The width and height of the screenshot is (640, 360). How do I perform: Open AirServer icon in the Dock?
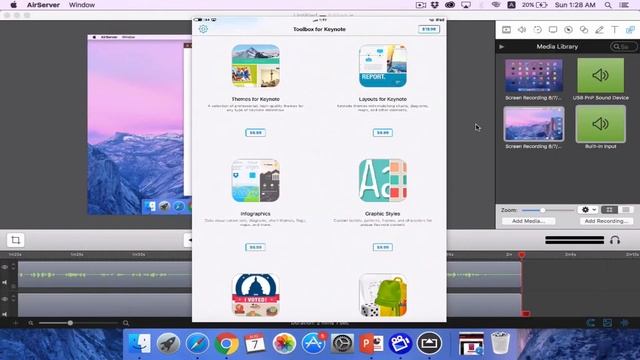tap(429, 343)
